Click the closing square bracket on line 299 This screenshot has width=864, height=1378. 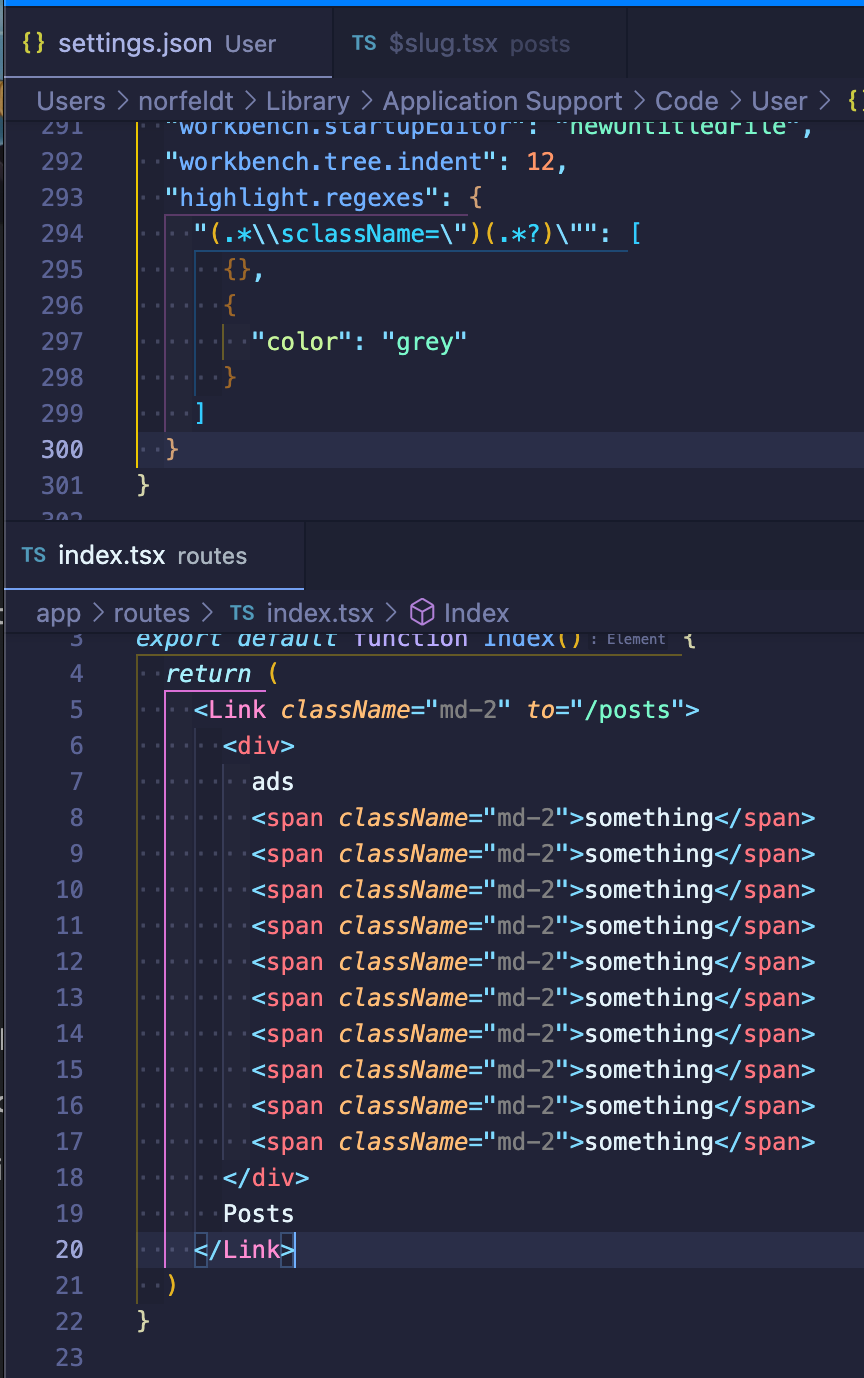pos(201,413)
